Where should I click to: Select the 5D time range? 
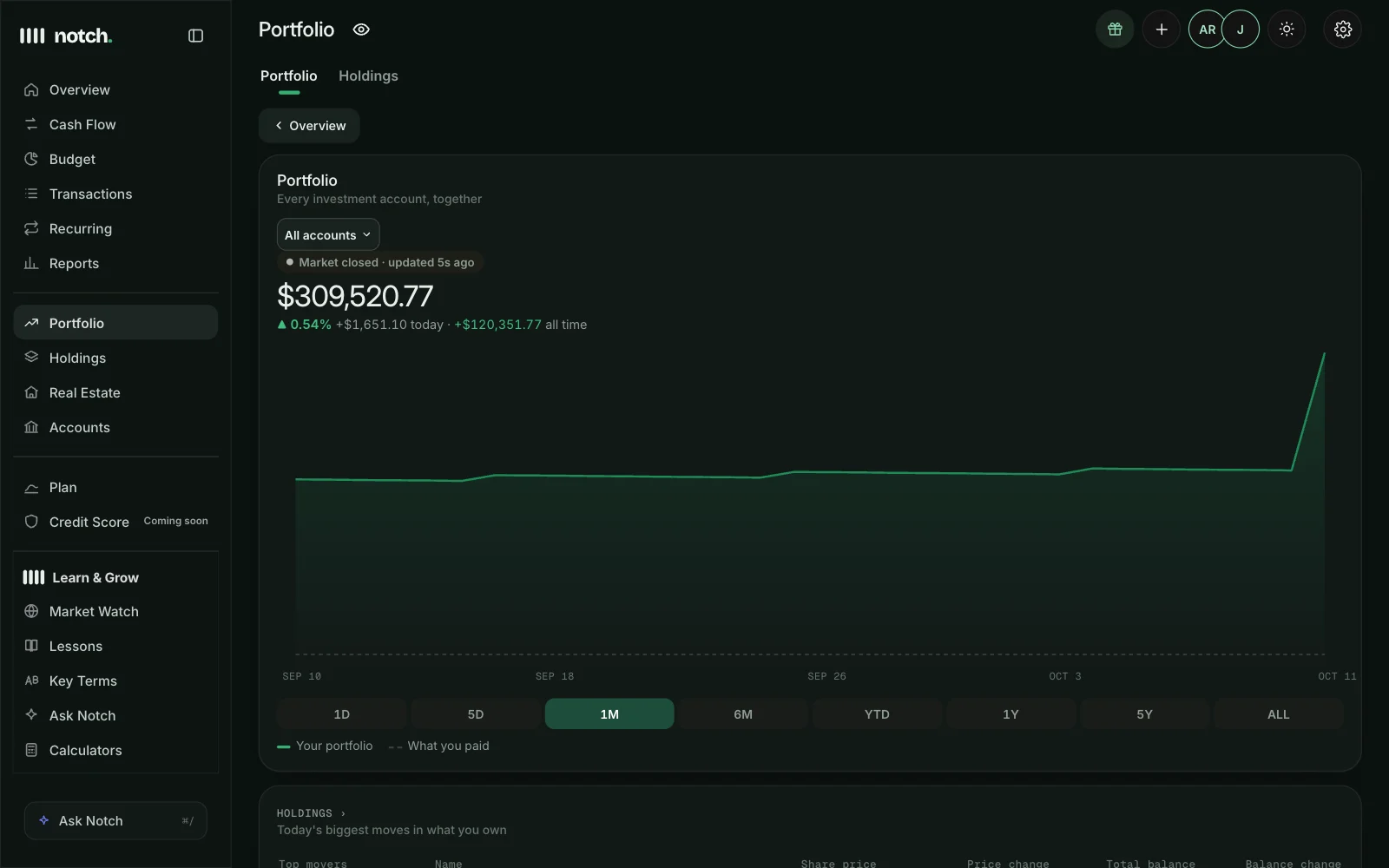point(476,714)
